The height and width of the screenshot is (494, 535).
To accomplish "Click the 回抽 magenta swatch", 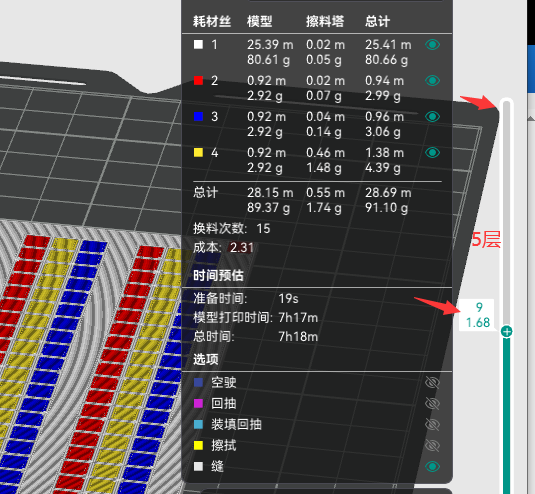I will pyautogui.click(x=198, y=404).
